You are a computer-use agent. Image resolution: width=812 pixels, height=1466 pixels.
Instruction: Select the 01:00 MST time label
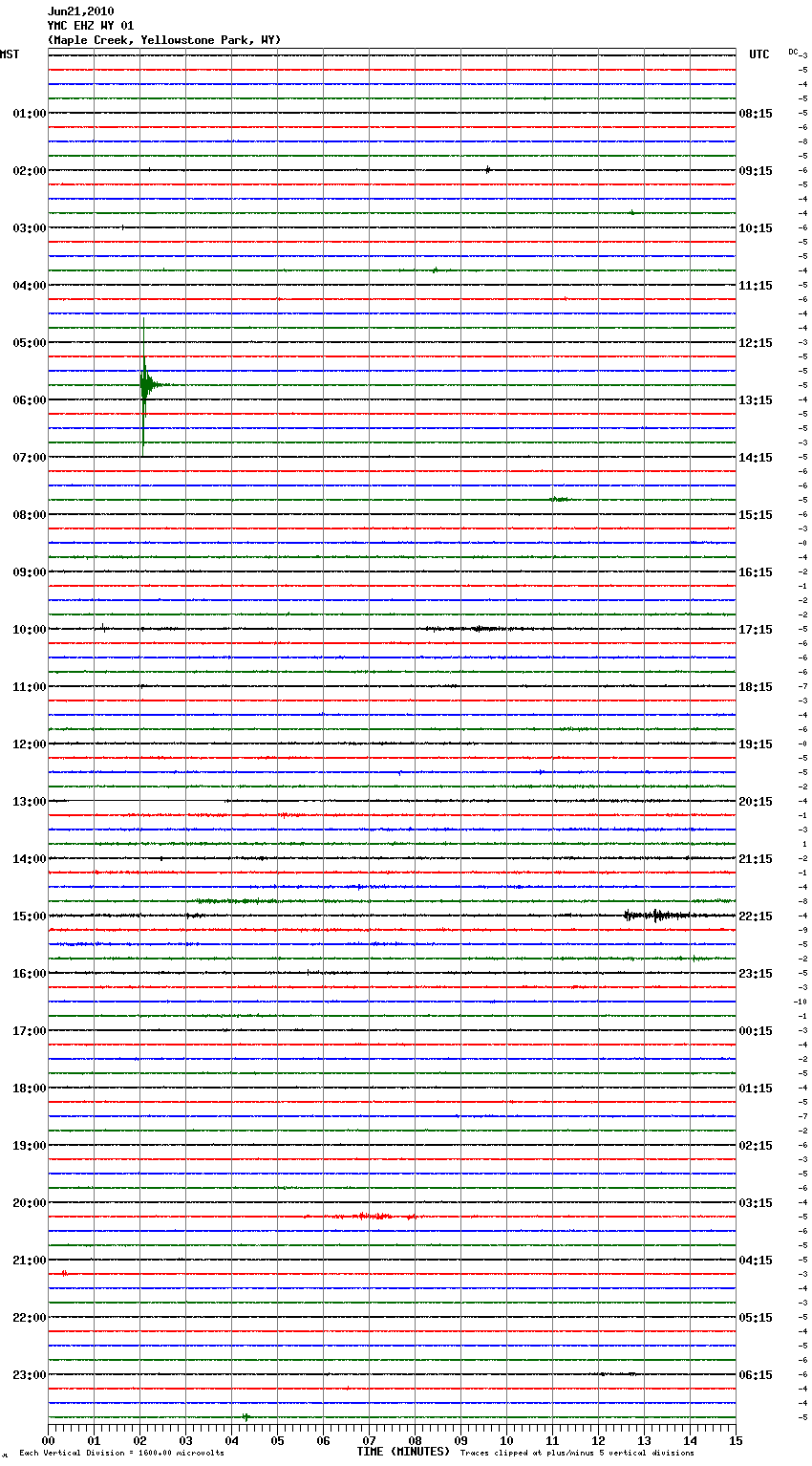click(x=29, y=114)
